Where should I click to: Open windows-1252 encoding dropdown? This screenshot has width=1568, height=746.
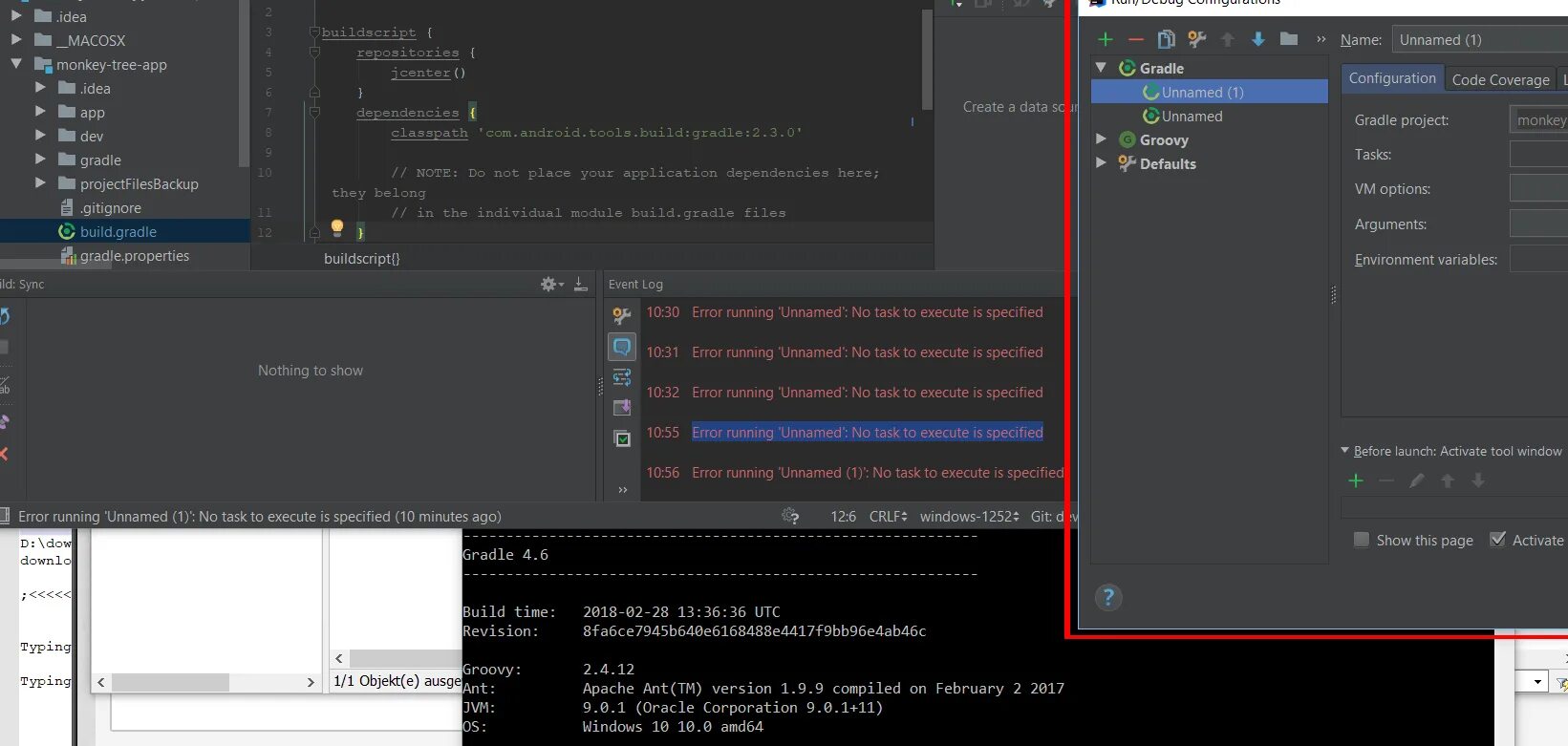coord(970,516)
